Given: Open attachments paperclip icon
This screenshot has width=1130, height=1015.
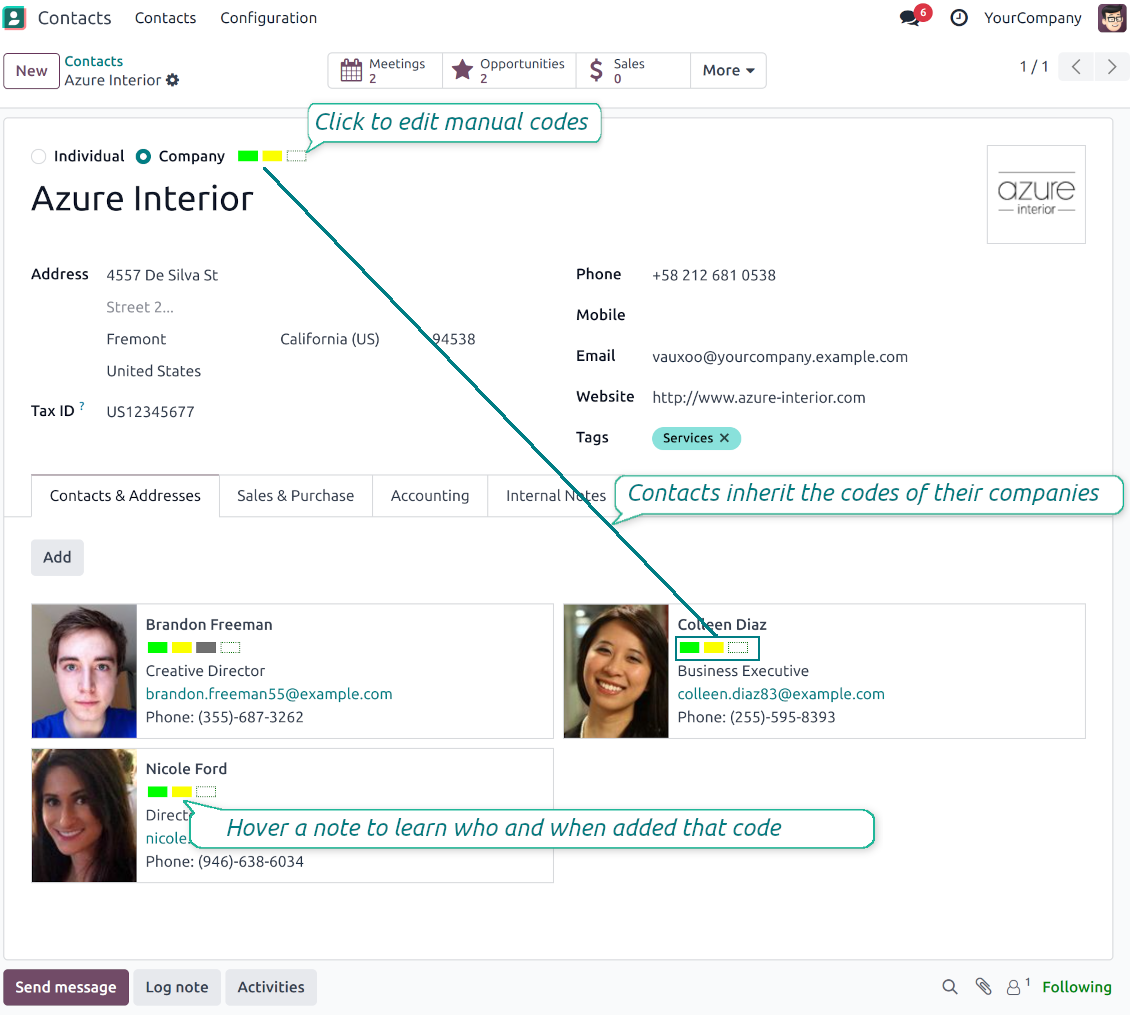Looking at the screenshot, I should [983, 987].
